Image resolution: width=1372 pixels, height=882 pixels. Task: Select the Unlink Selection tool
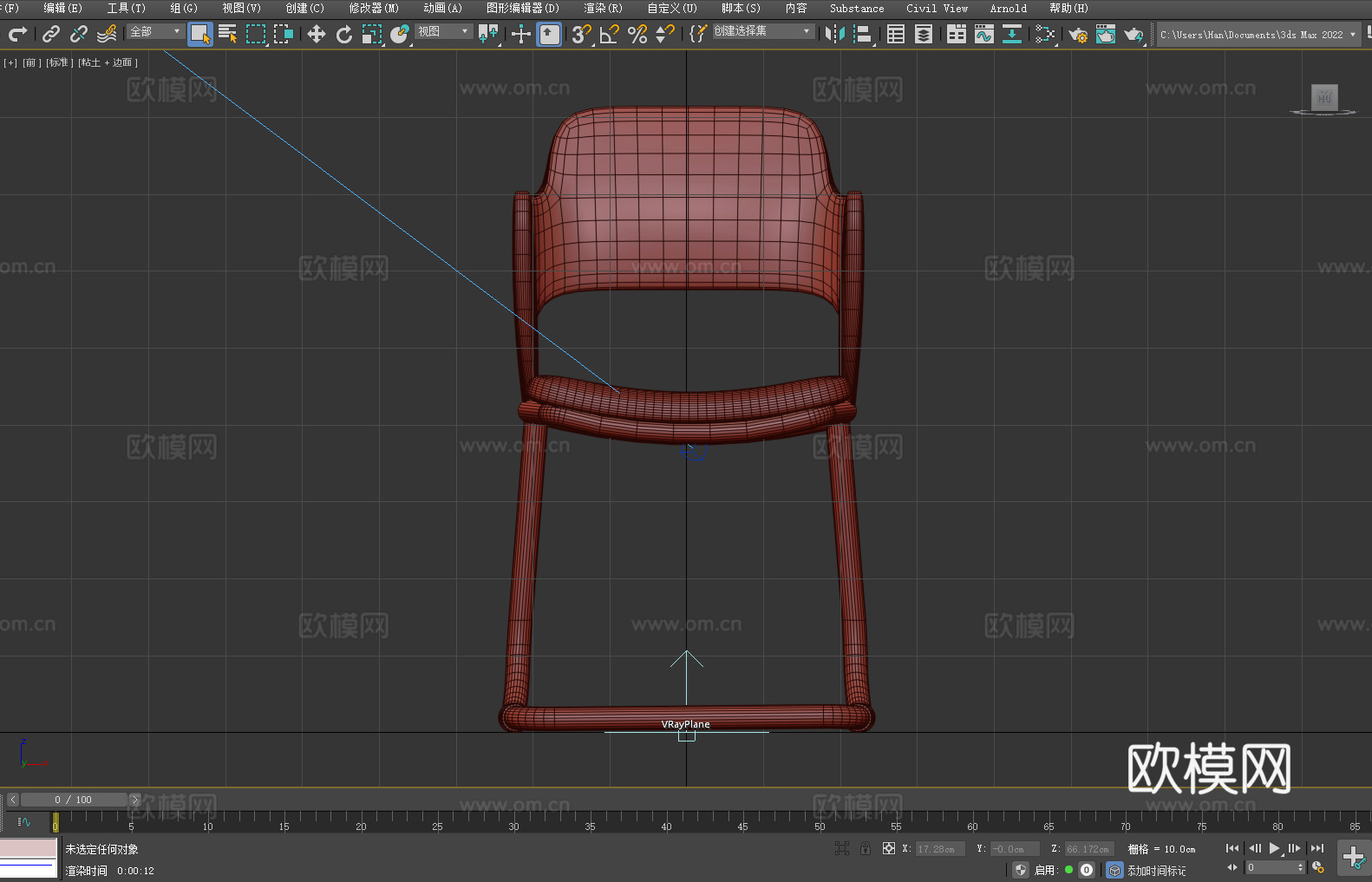pos(79,34)
